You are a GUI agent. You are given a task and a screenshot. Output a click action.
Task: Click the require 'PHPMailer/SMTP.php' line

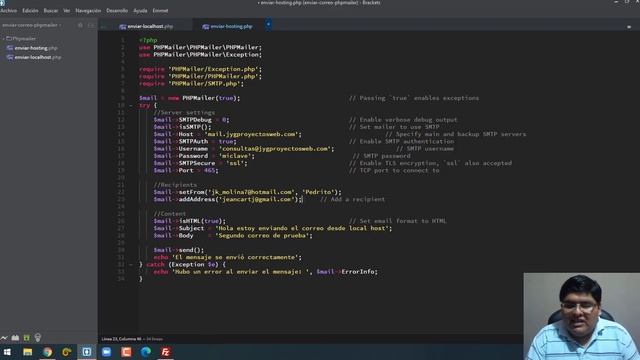coord(191,84)
